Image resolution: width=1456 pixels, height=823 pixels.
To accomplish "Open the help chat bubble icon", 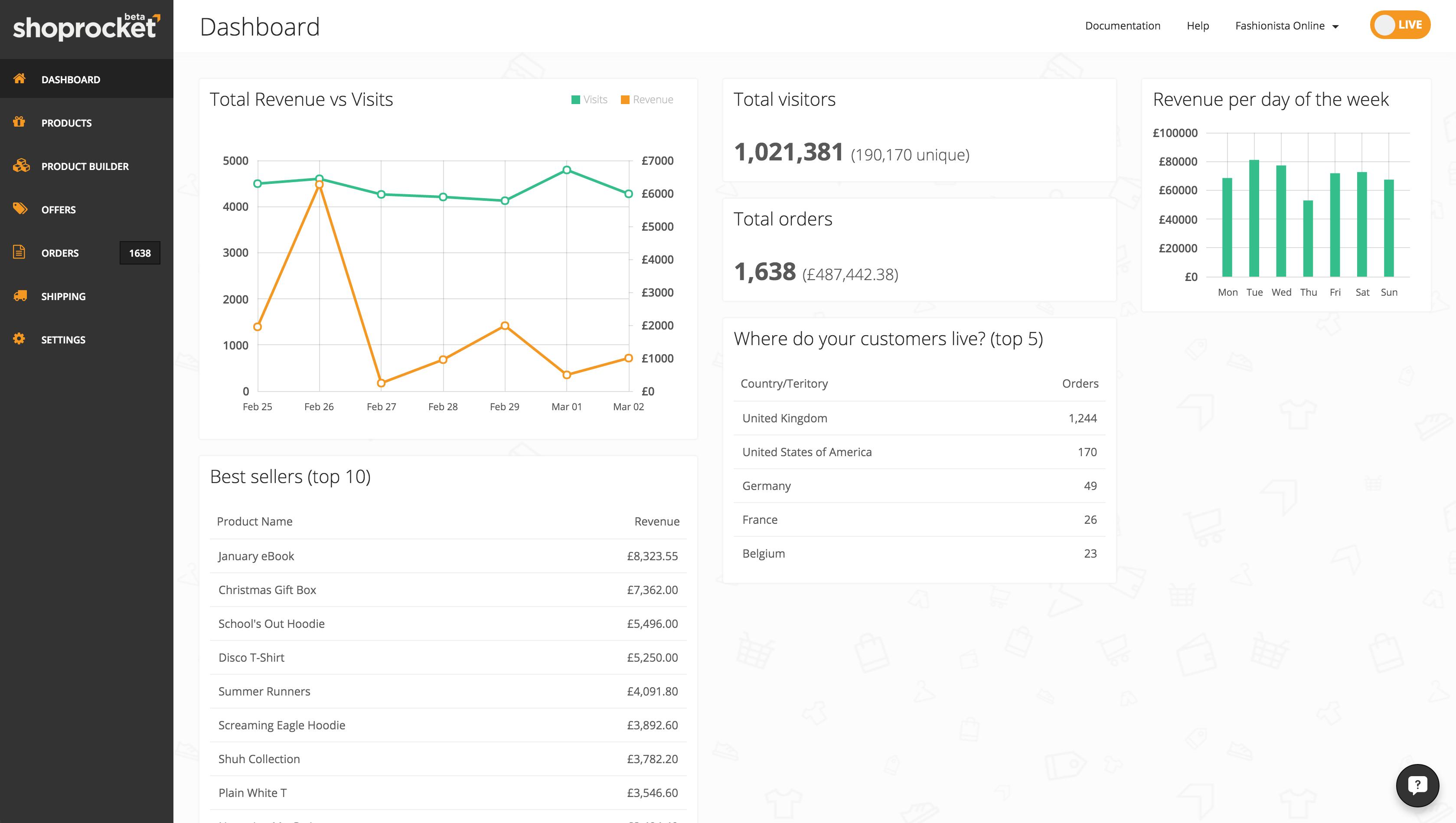I will [x=1417, y=785].
